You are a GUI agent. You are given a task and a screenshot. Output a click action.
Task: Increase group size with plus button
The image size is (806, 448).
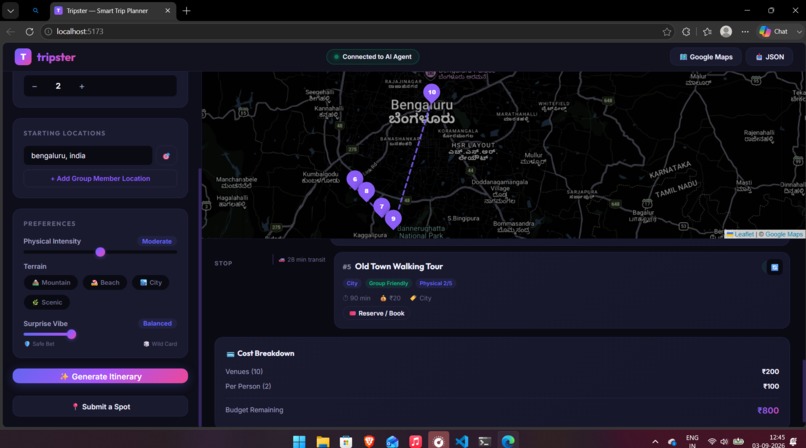coord(82,86)
